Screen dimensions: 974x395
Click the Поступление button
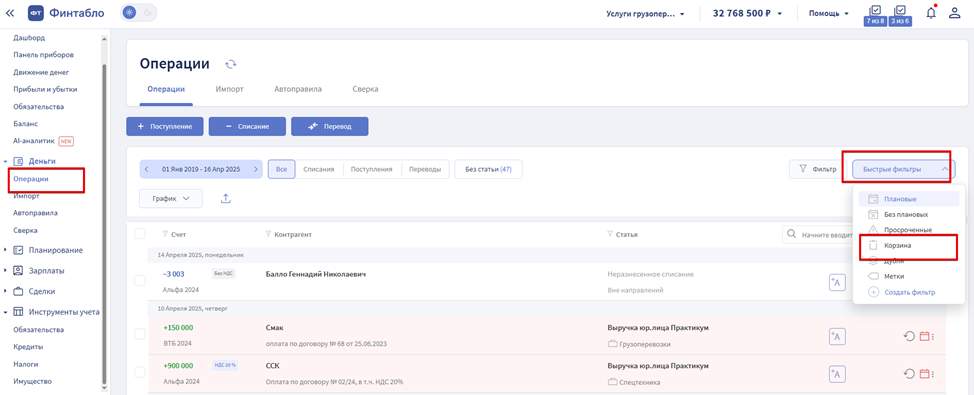pyautogui.click(x=165, y=126)
